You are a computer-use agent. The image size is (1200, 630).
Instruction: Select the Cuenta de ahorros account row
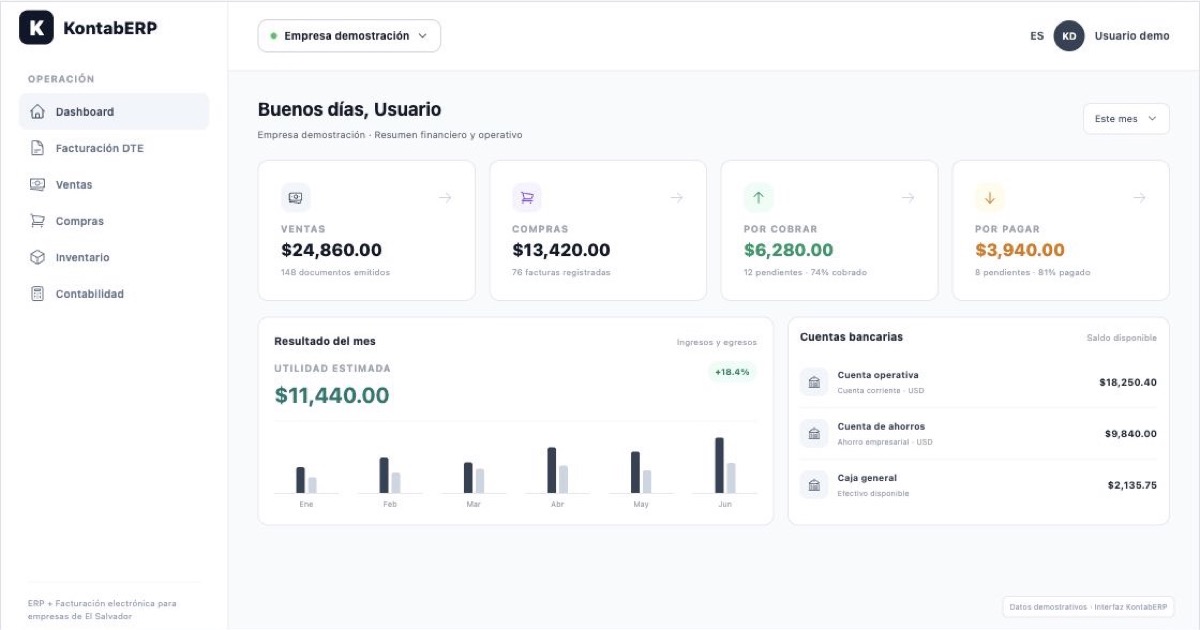[x=978, y=433]
